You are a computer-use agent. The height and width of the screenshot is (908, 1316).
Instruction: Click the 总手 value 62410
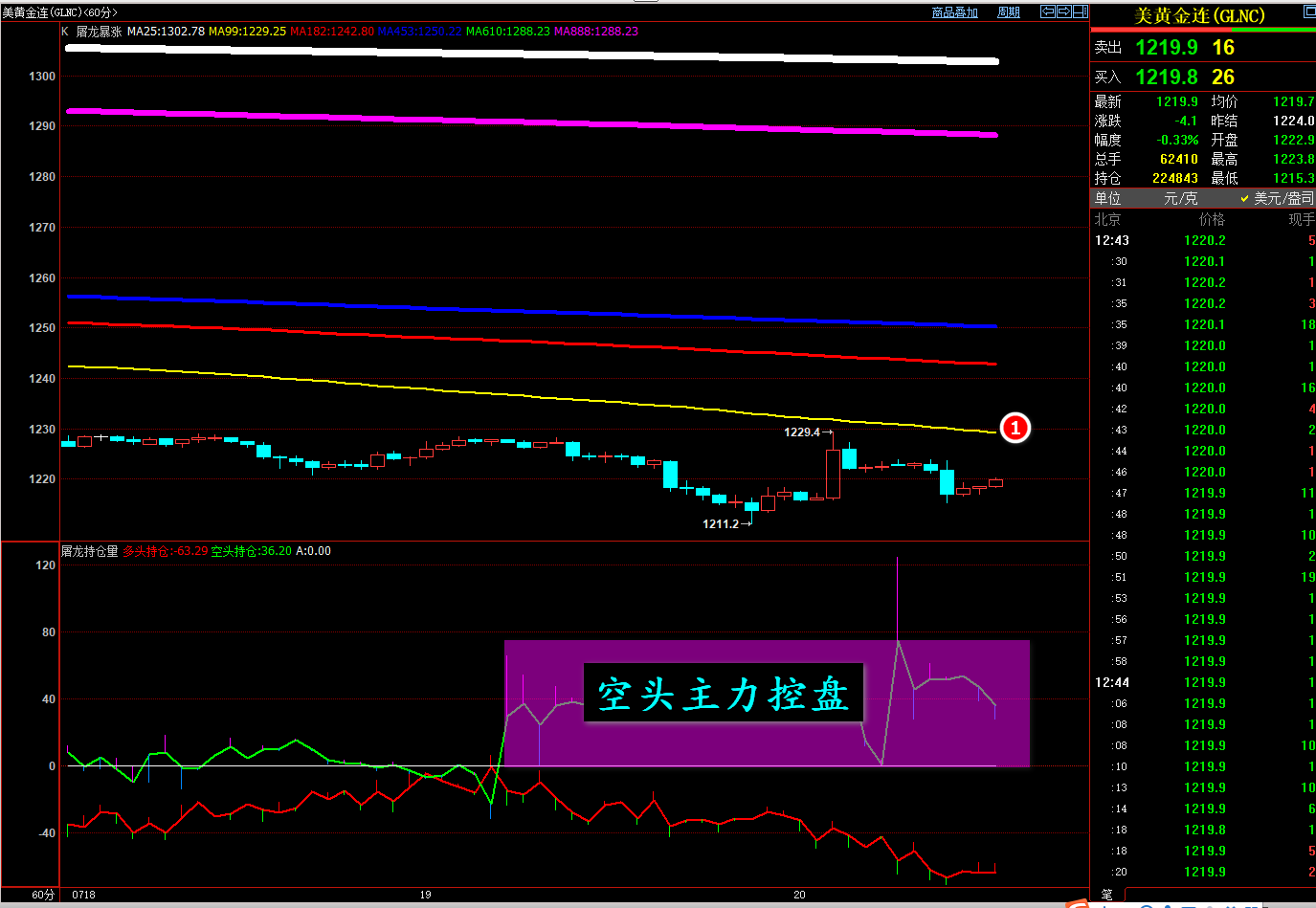1179,159
